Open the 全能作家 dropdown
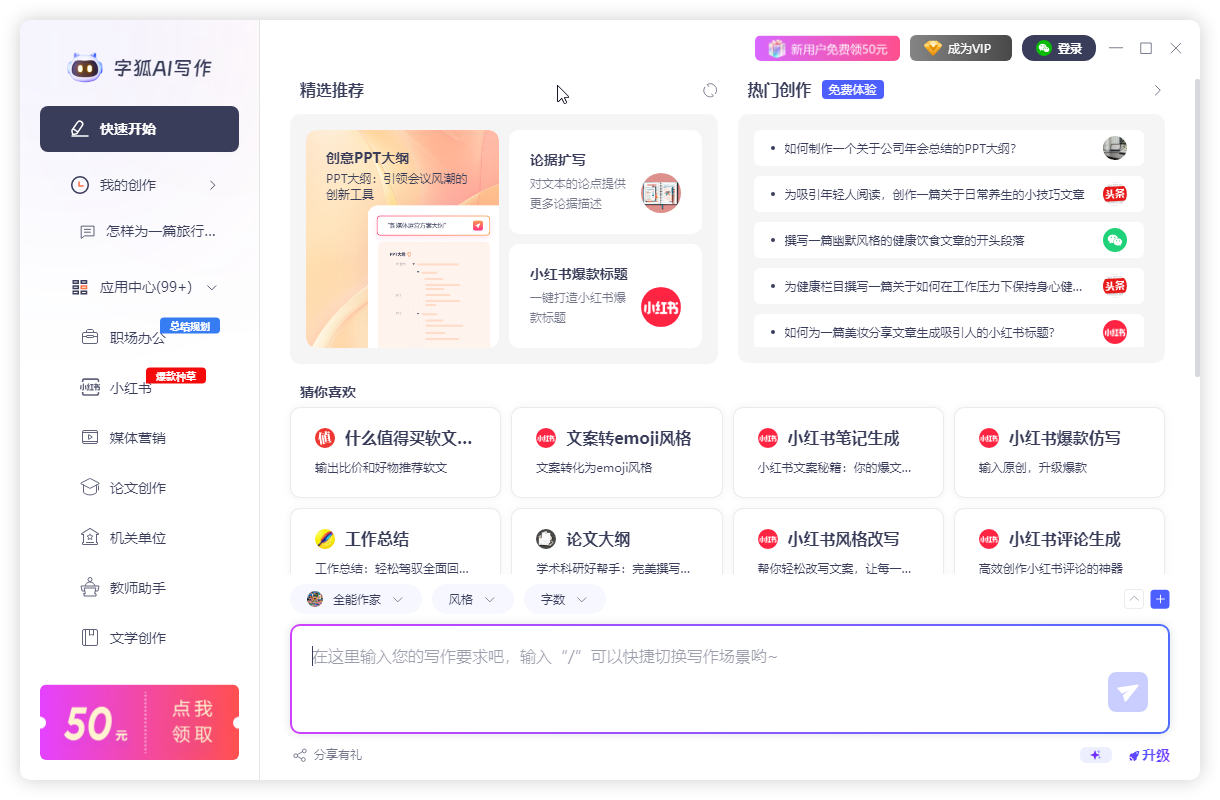Image resolution: width=1220 pixels, height=800 pixels. pyautogui.click(x=355, y=599)
